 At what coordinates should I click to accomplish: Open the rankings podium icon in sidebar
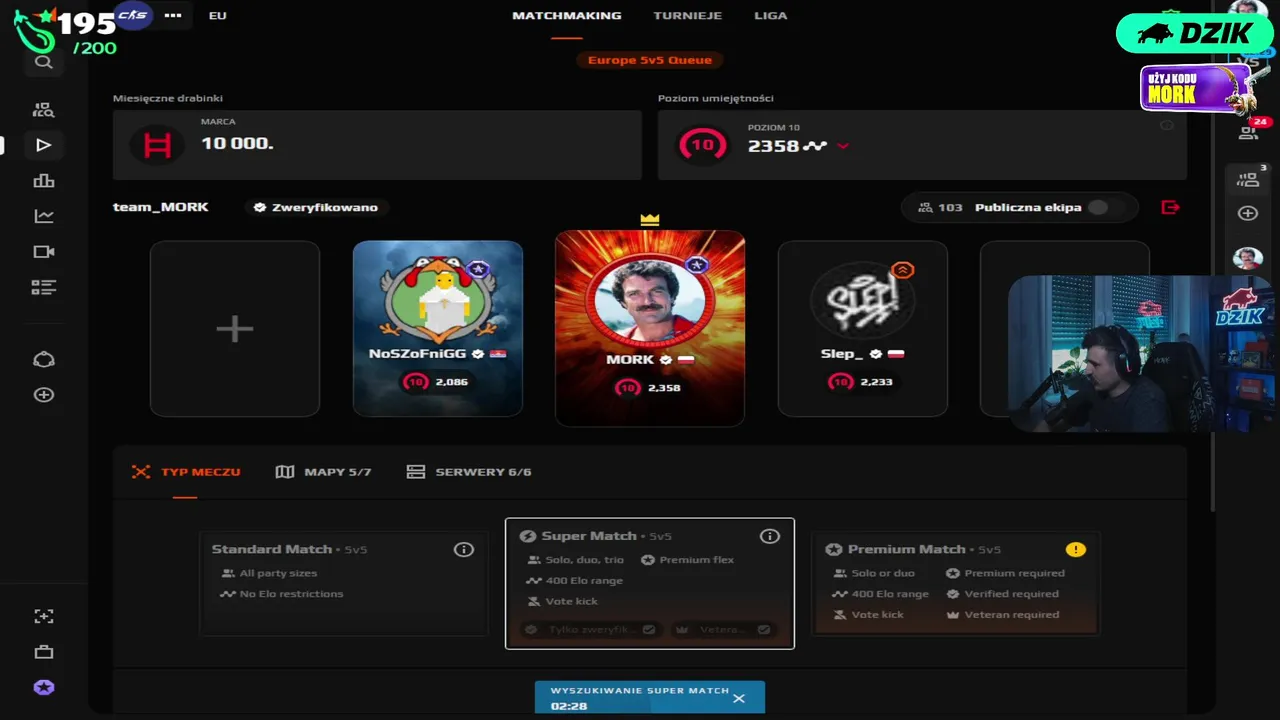pyautogui.click(x=43, y=181)
